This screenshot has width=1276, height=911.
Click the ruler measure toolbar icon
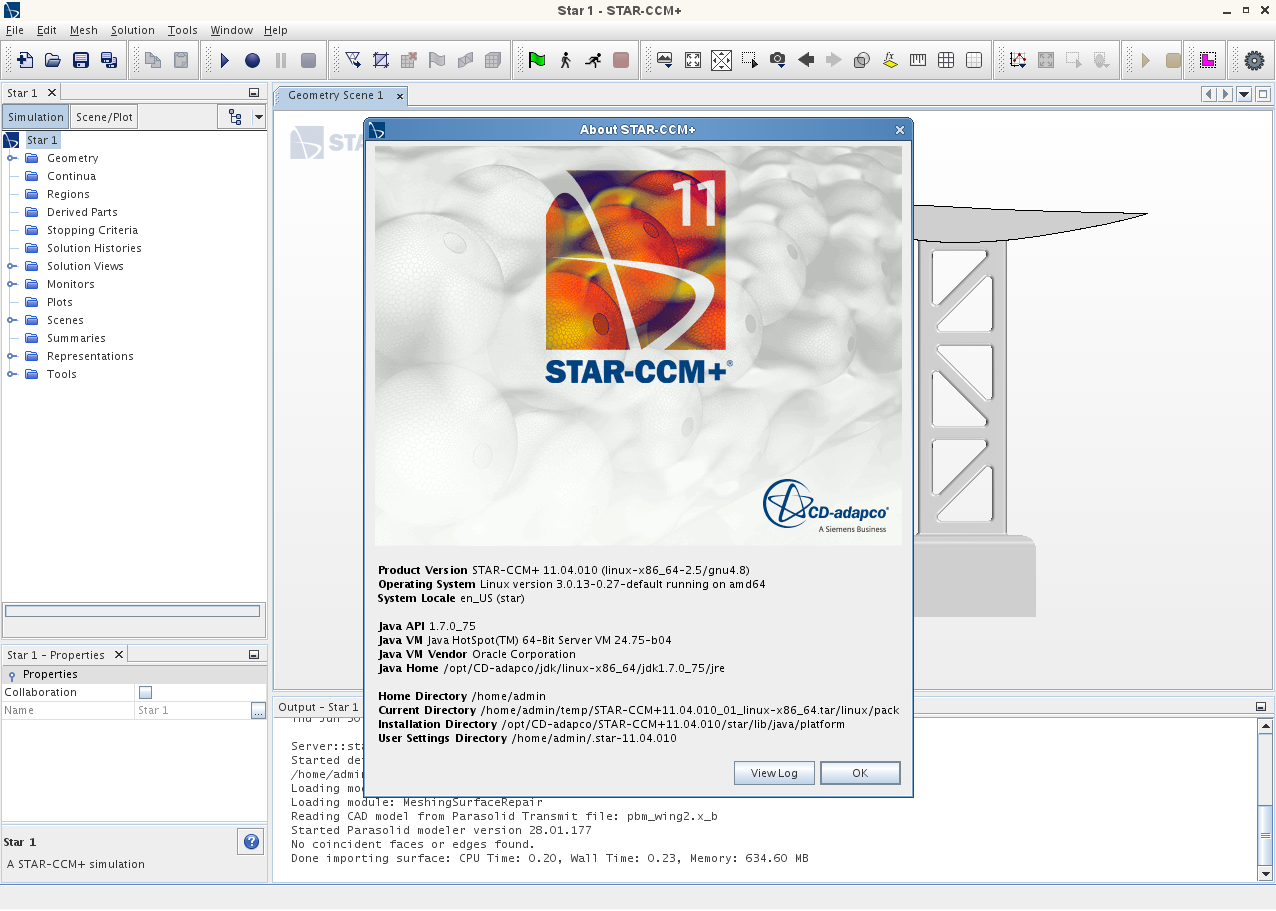(918, 60)
